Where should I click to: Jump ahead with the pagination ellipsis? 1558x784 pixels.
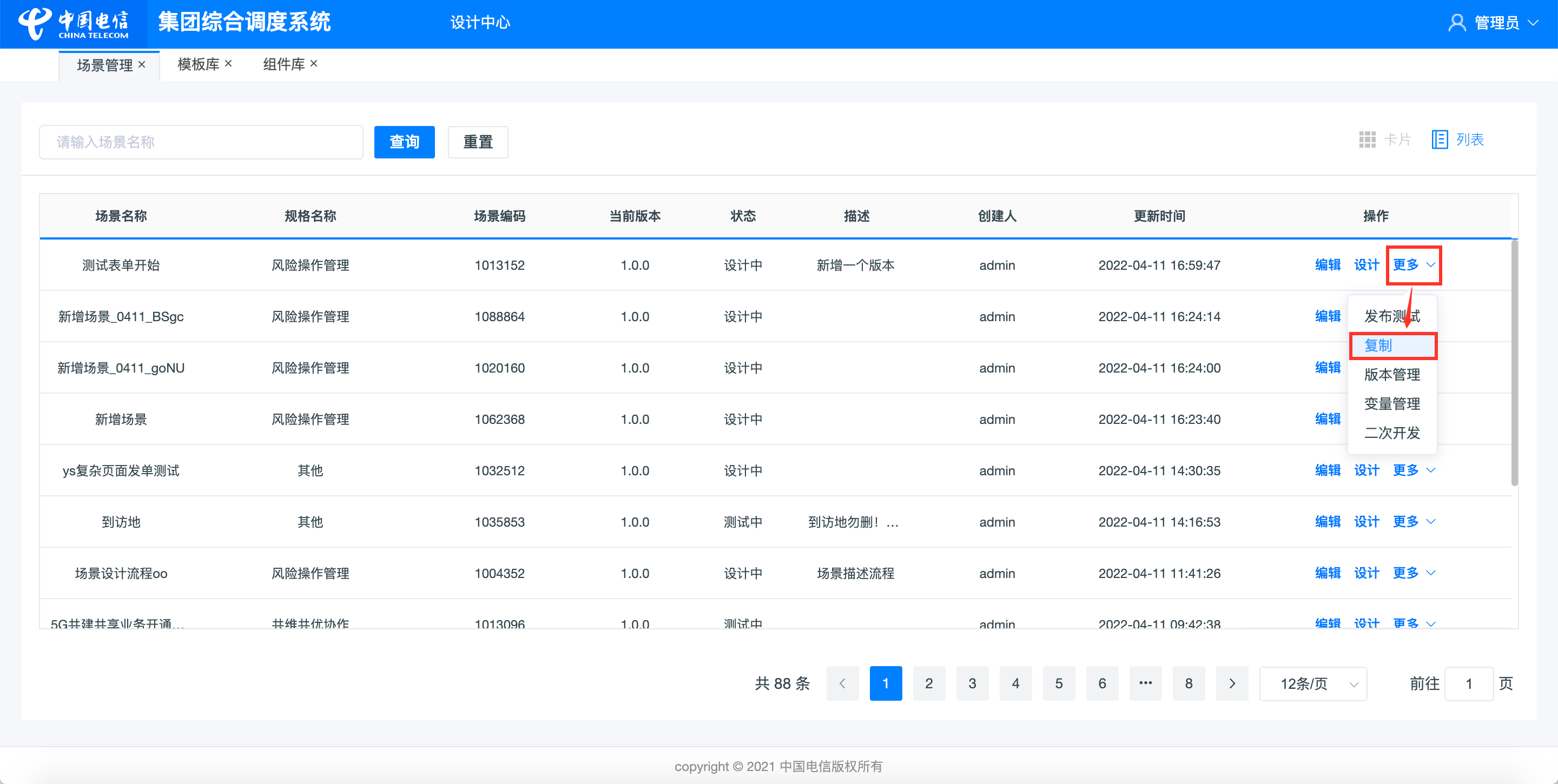[x=1146, y=683]
